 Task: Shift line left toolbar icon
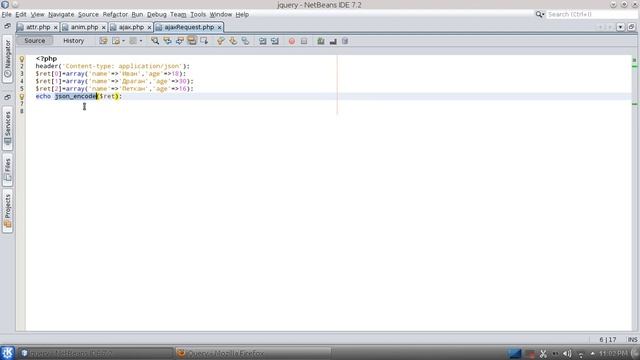262,41
